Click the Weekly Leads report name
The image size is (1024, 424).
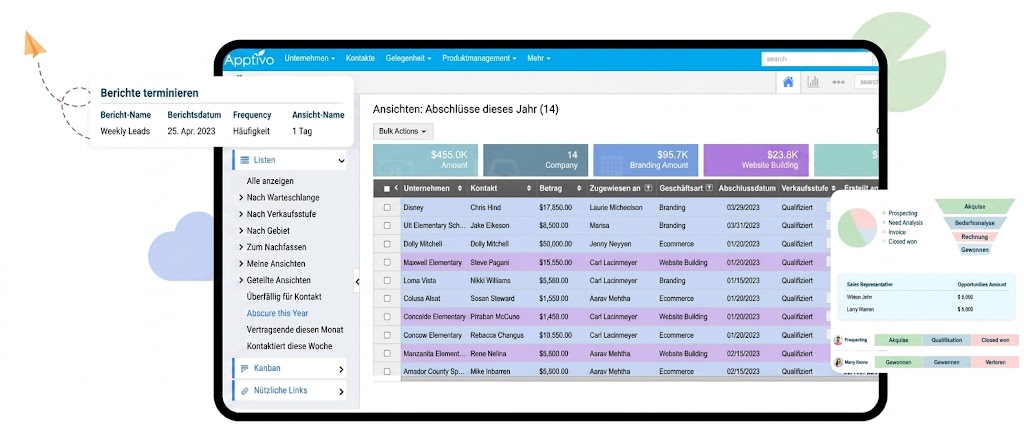point(125,131)
